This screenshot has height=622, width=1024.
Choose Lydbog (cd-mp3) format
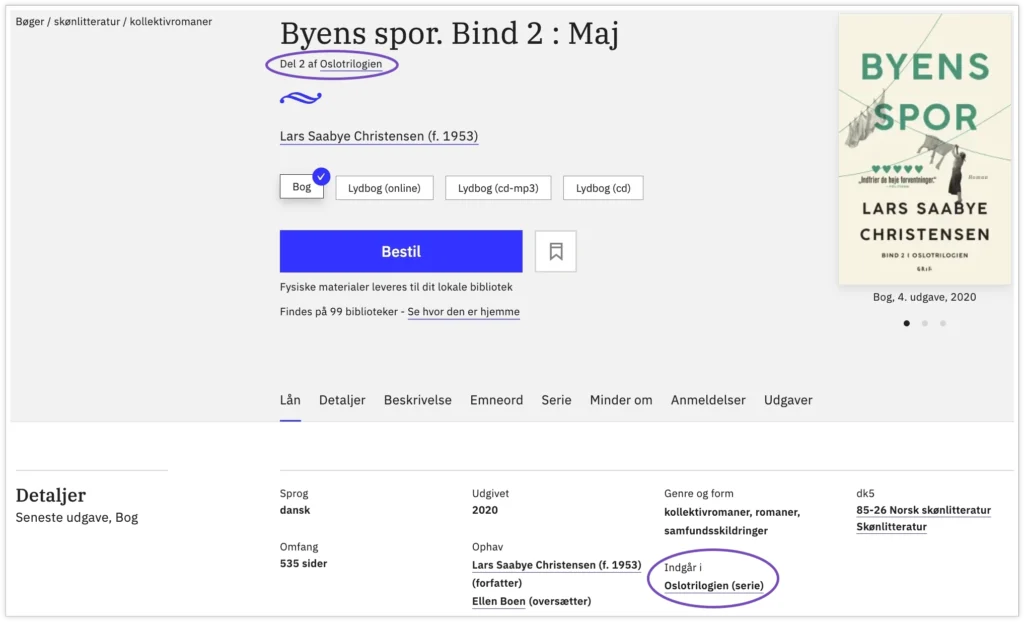498,188
